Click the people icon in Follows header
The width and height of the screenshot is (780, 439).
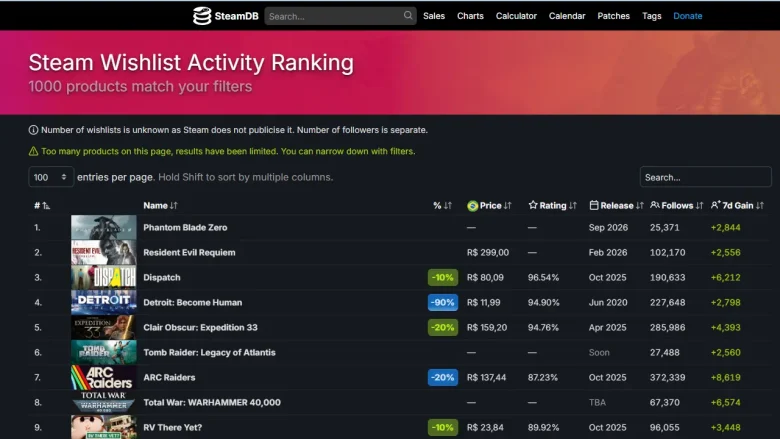655,205
